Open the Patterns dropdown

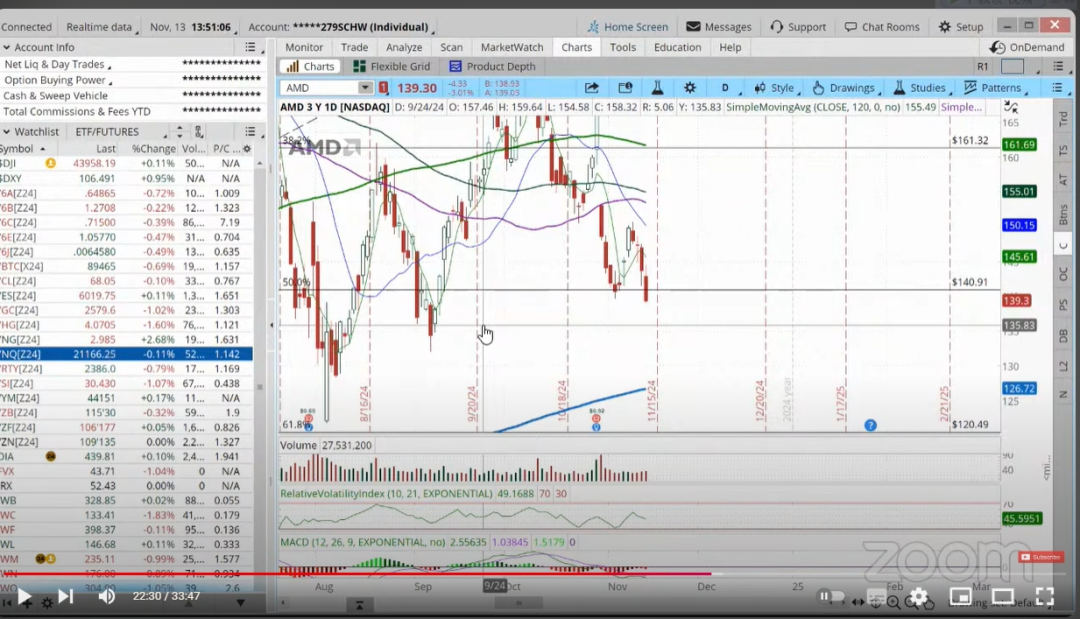click(x=995, y=87)
